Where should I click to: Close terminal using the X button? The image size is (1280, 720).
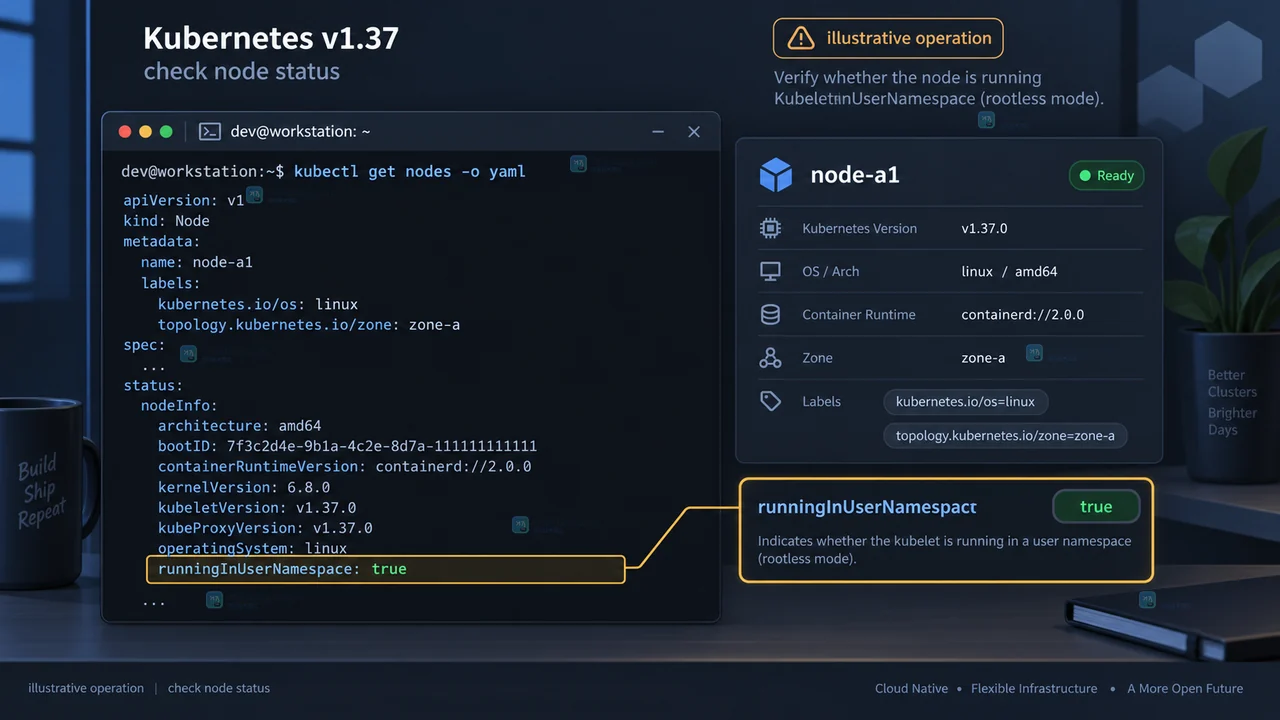[694, 132]
